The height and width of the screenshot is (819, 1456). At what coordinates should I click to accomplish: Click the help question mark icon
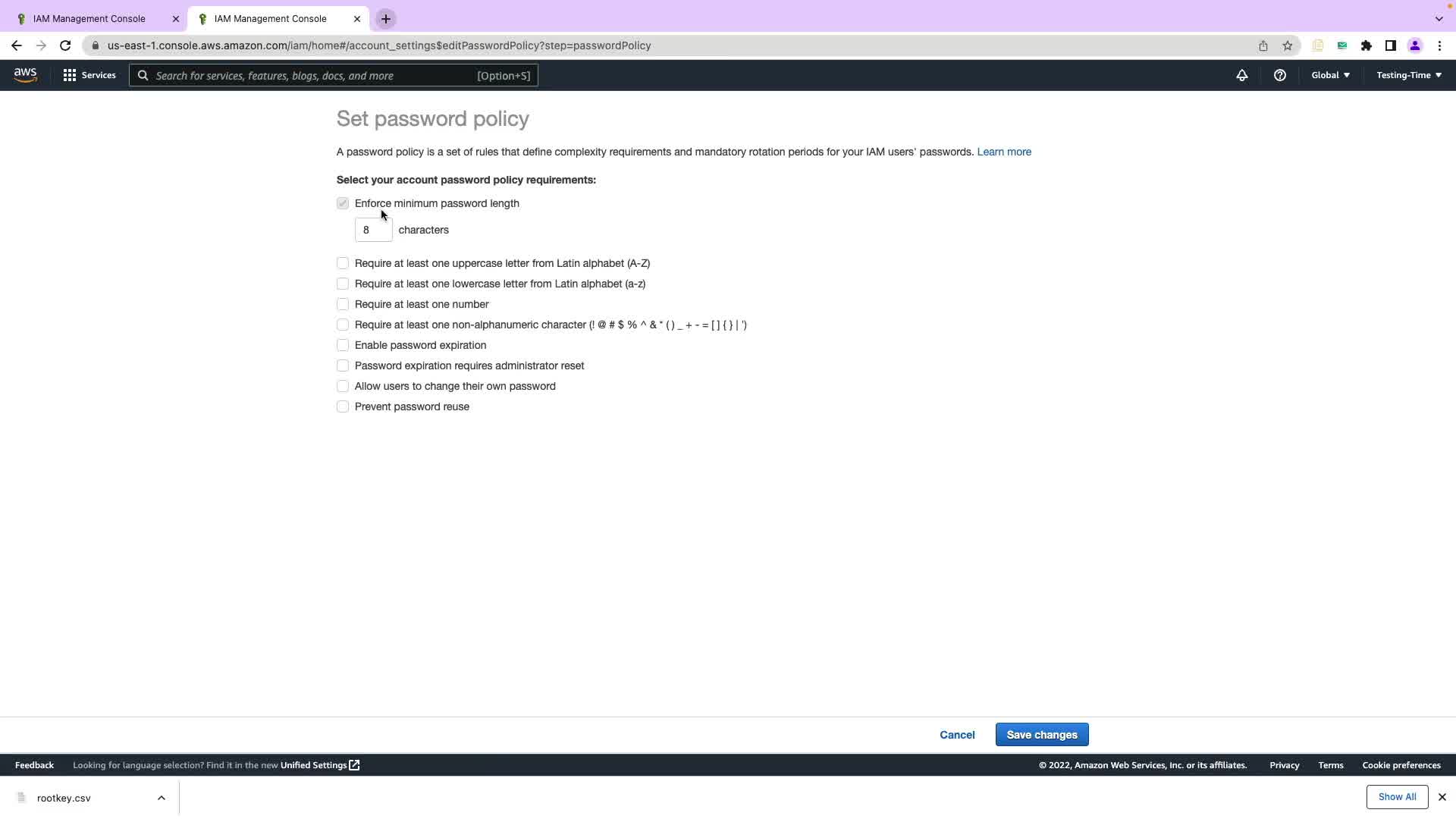[1279, 75]
